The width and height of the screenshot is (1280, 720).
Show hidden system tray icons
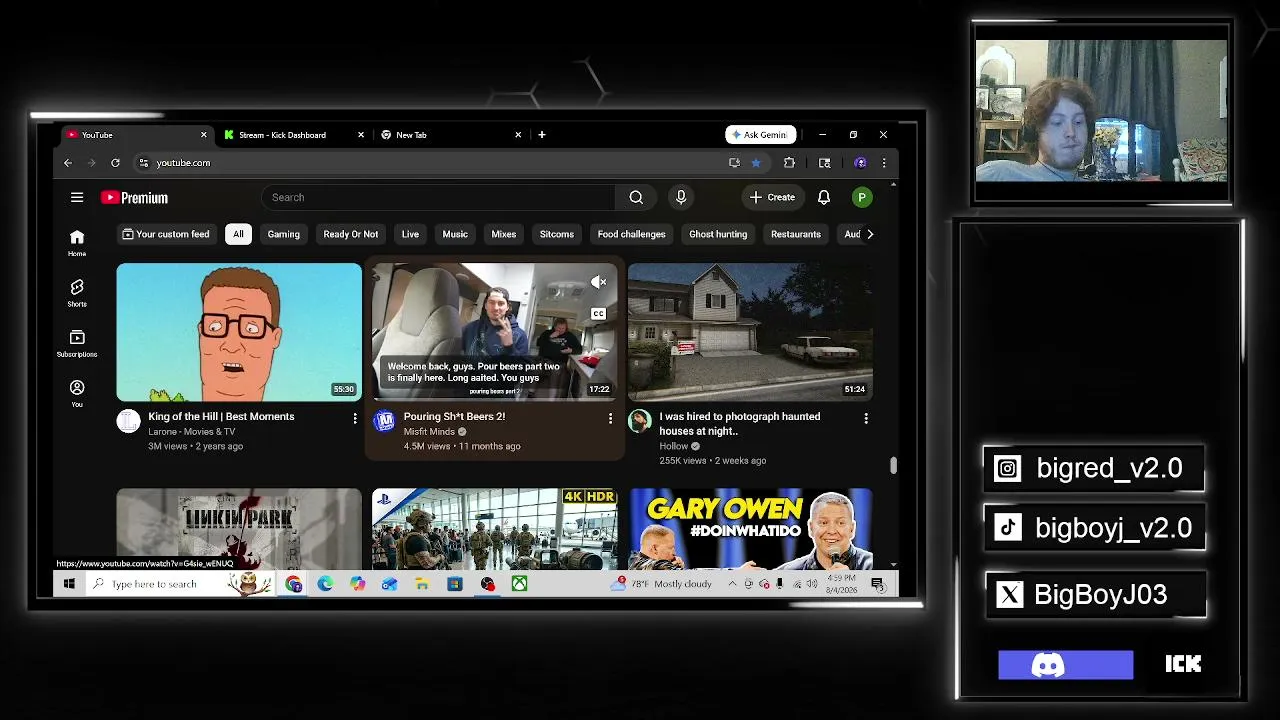pyautogui.click(x=732, y=584)
